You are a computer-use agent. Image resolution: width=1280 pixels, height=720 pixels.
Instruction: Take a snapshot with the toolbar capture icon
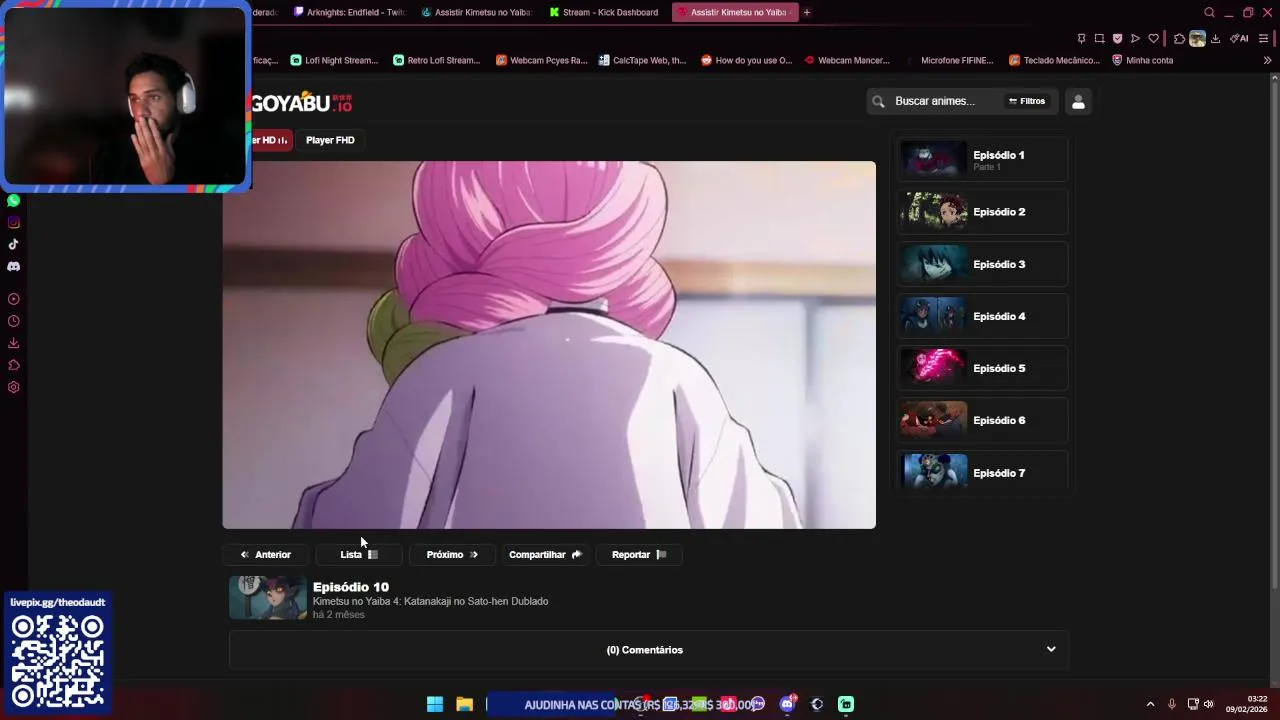(1099, 39)
